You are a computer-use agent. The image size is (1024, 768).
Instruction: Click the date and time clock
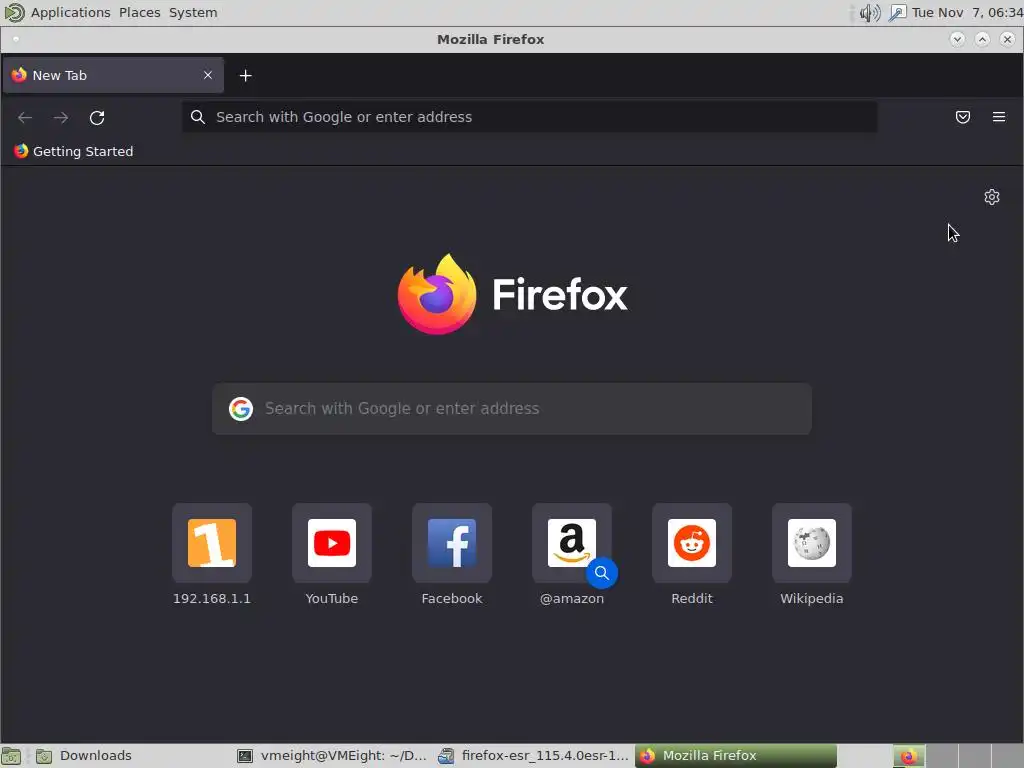pos(967,12)
